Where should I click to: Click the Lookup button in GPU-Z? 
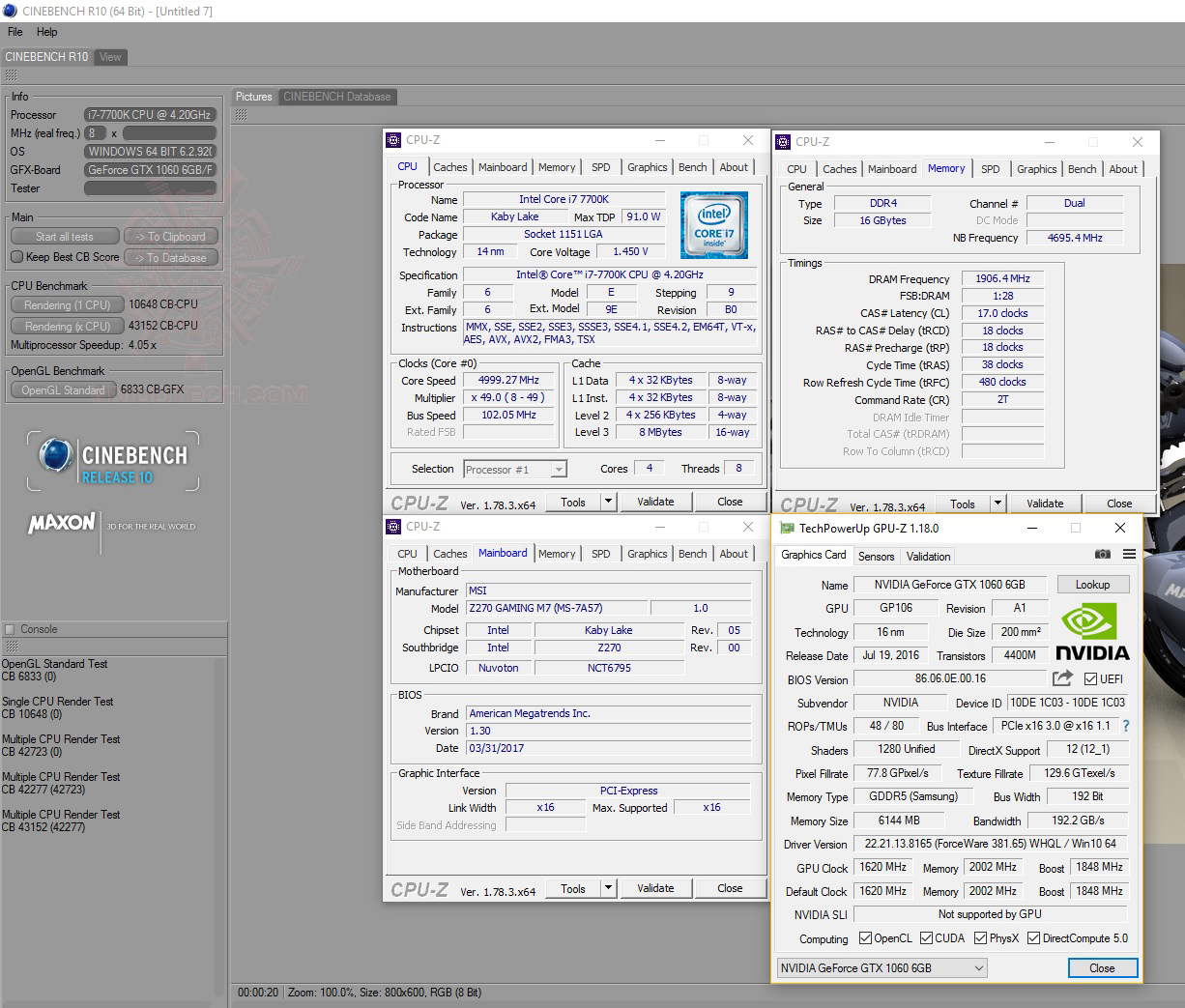click(1092, 584)
